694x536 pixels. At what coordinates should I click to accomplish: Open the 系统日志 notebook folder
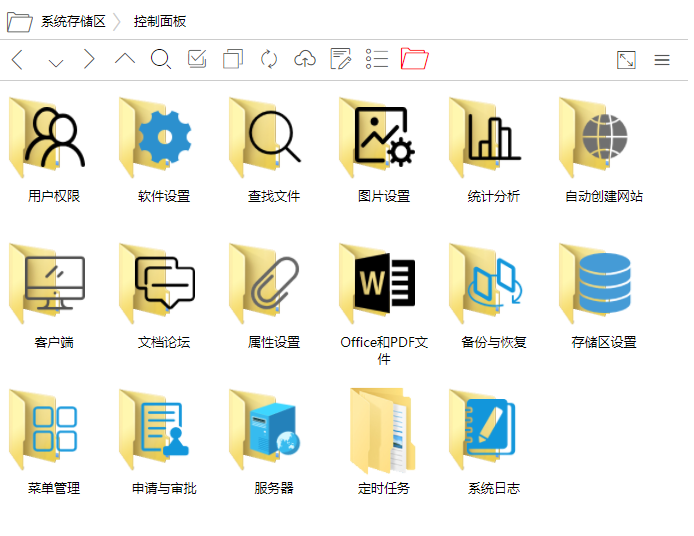(x=482, y=429)
